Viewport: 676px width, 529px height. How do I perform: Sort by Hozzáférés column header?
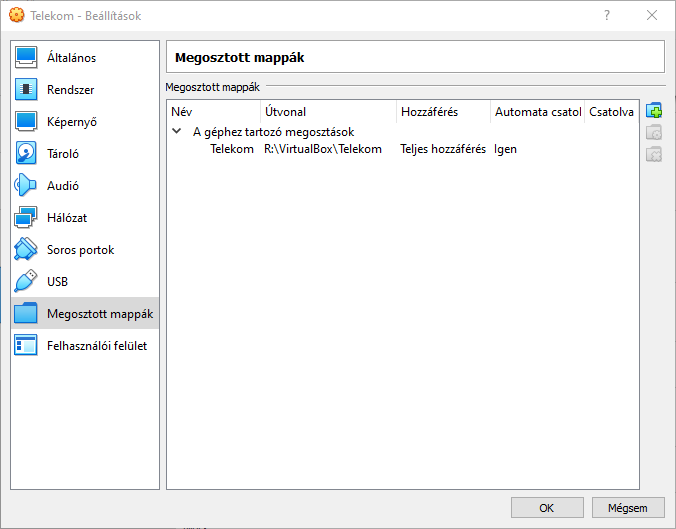[443, 112]
